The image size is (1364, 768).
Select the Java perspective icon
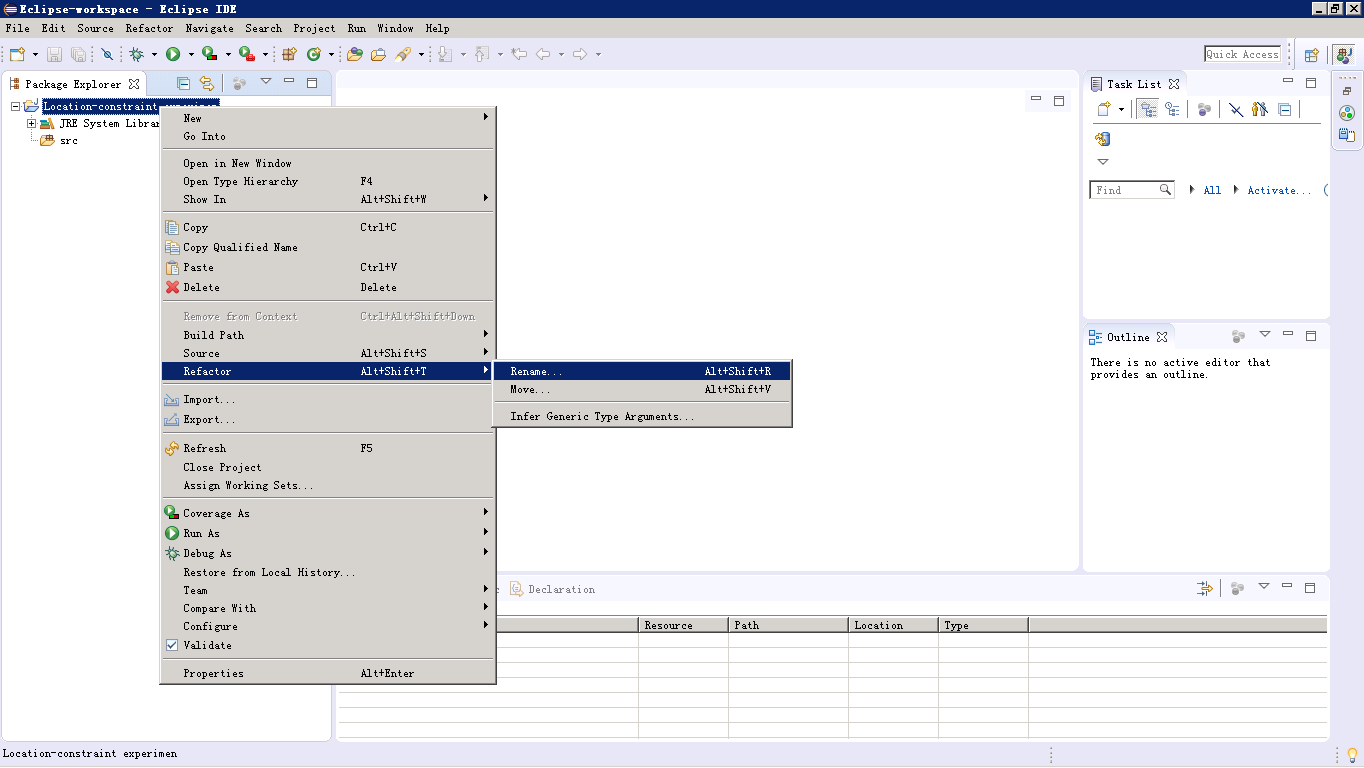[x=1345, y=54]
